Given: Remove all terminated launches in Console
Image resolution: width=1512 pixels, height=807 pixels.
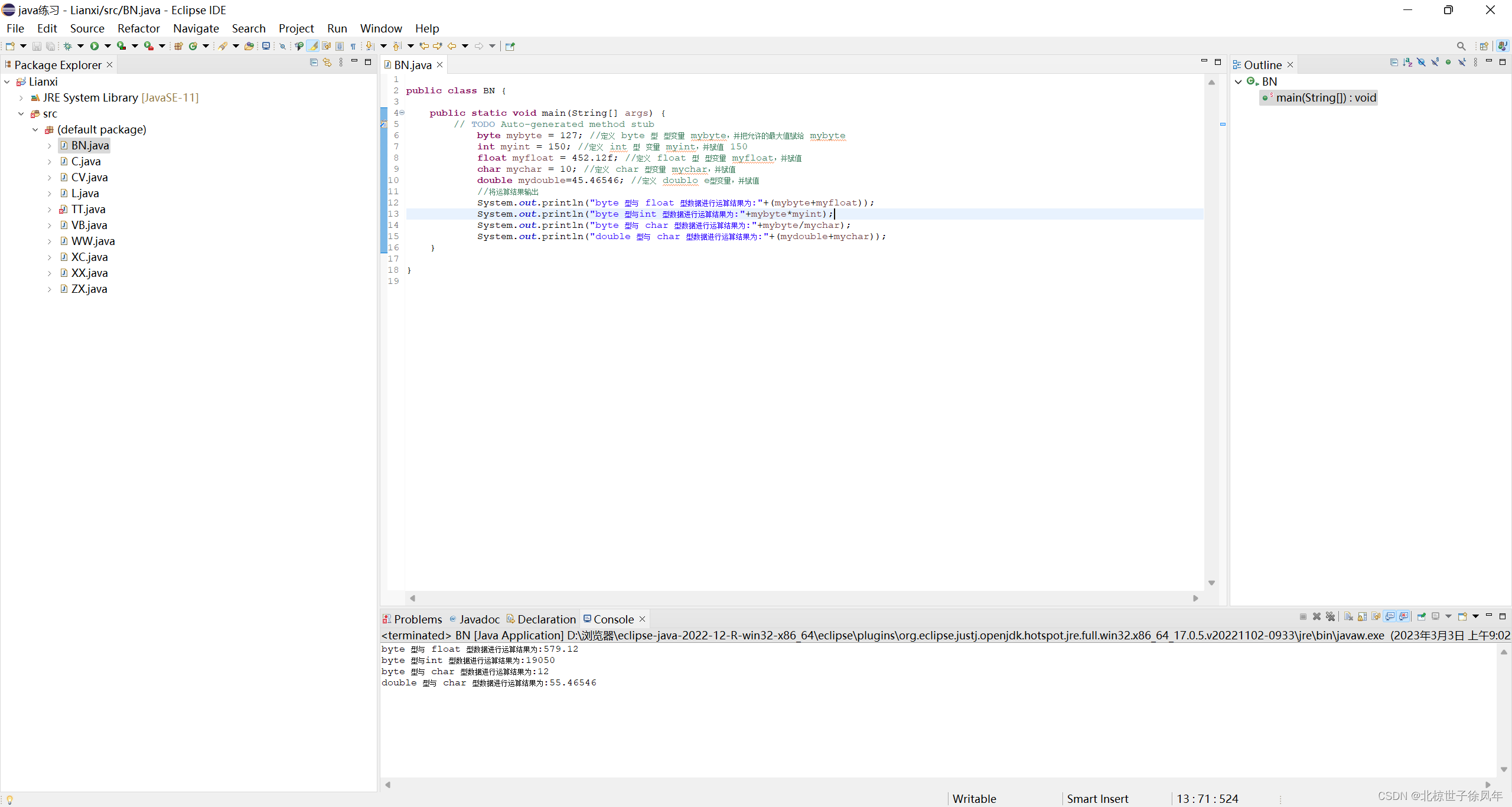Looking at the screenshot, I should 1331,616.
